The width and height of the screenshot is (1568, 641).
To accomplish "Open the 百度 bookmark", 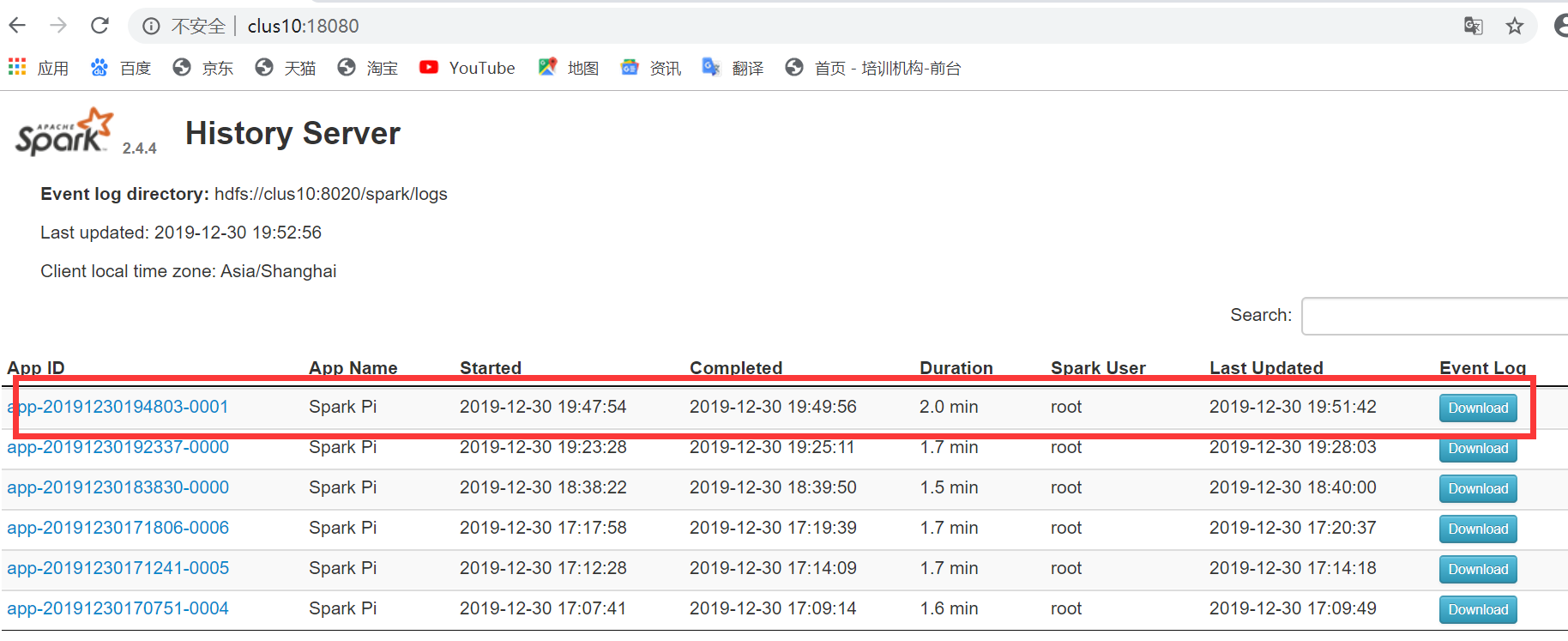I will (x=121, y=68).
